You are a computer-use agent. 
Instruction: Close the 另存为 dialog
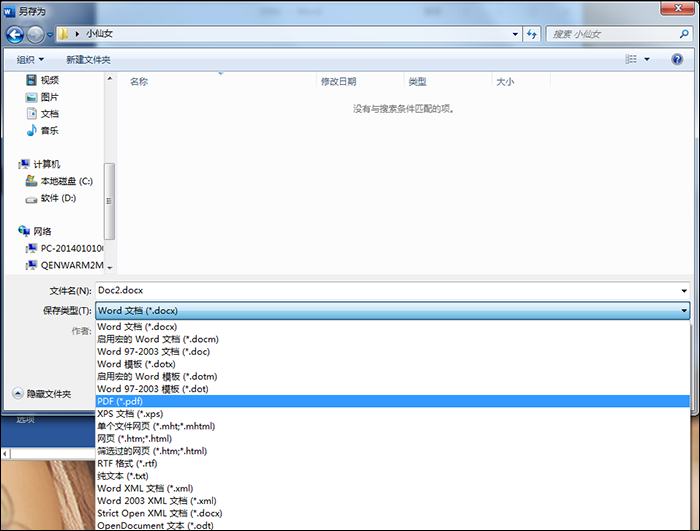pyautogui.click(x=677, y=8)
